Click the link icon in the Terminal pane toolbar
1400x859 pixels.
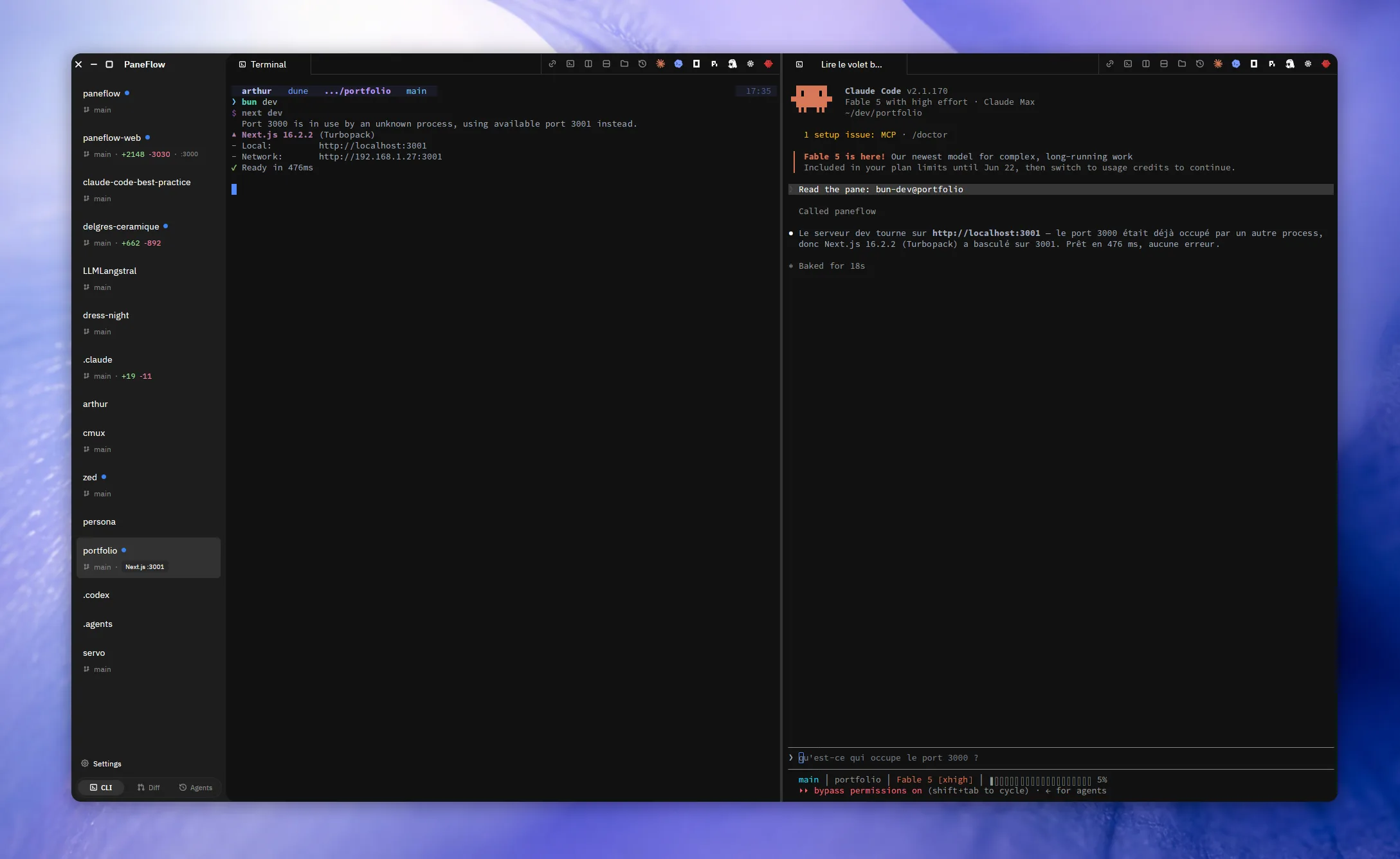coord(552,64)
